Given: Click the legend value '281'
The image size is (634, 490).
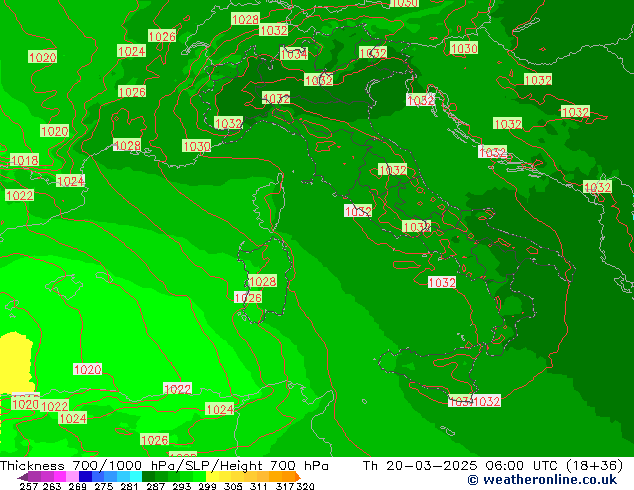Looking at the screenshot, I should [x=129, y=486].
